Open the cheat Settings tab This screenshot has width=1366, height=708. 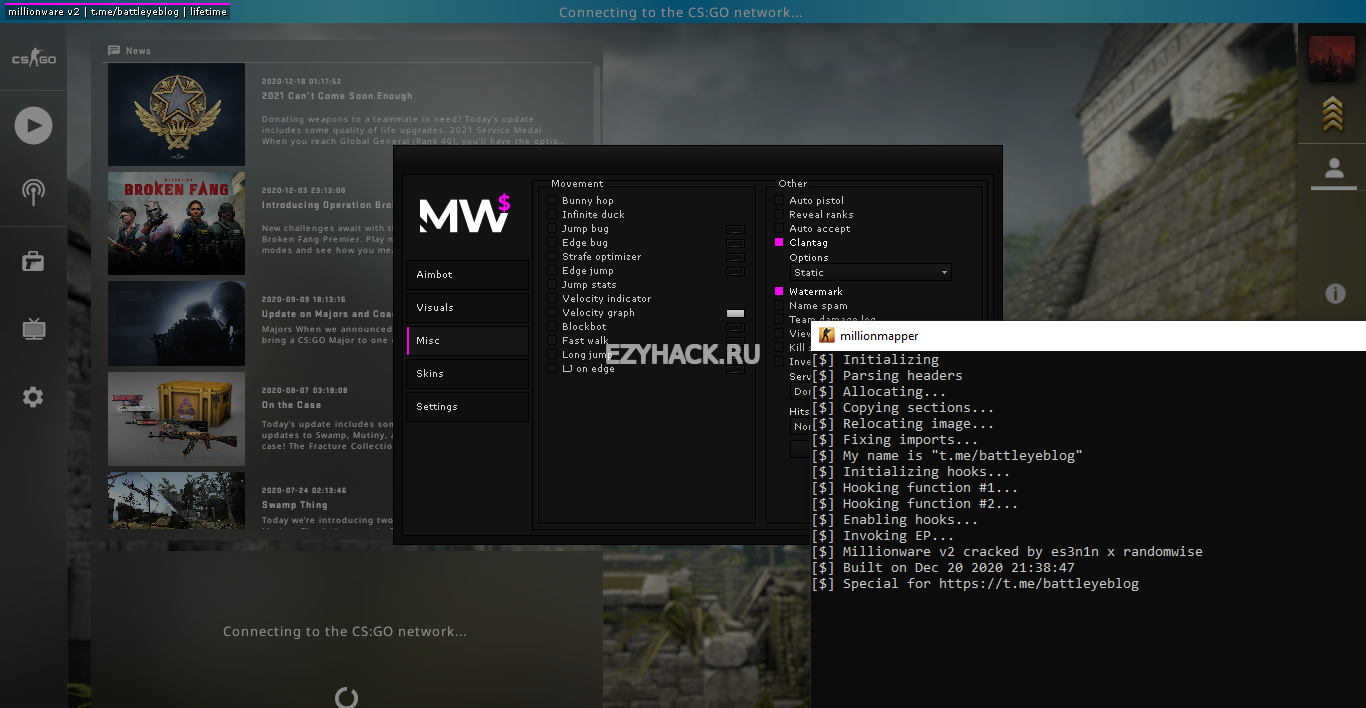point(467,407)
